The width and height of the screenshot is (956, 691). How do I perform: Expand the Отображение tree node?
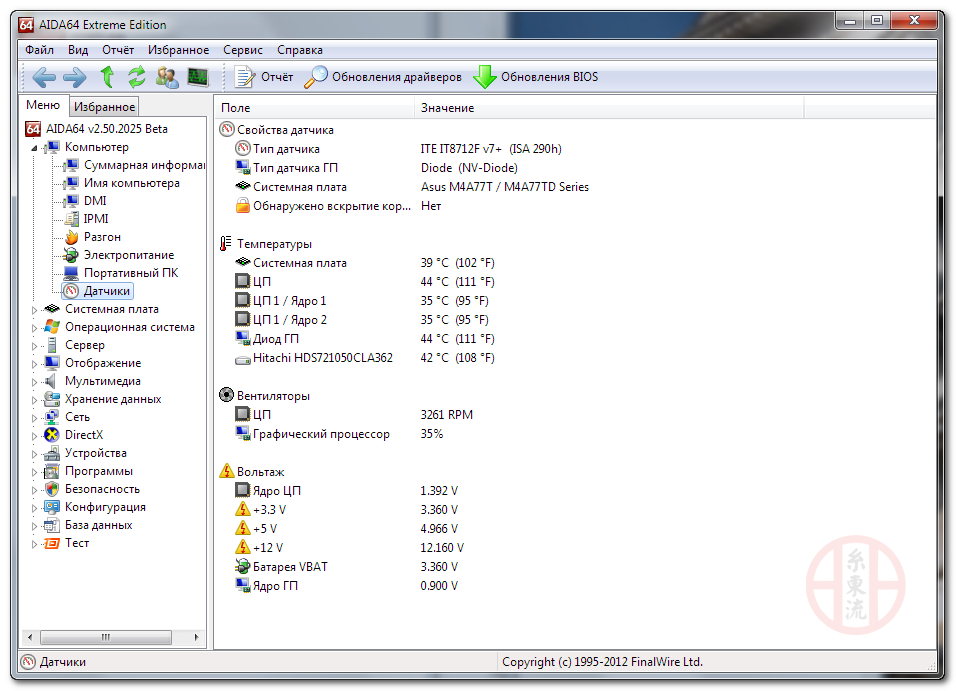[34, 363]
